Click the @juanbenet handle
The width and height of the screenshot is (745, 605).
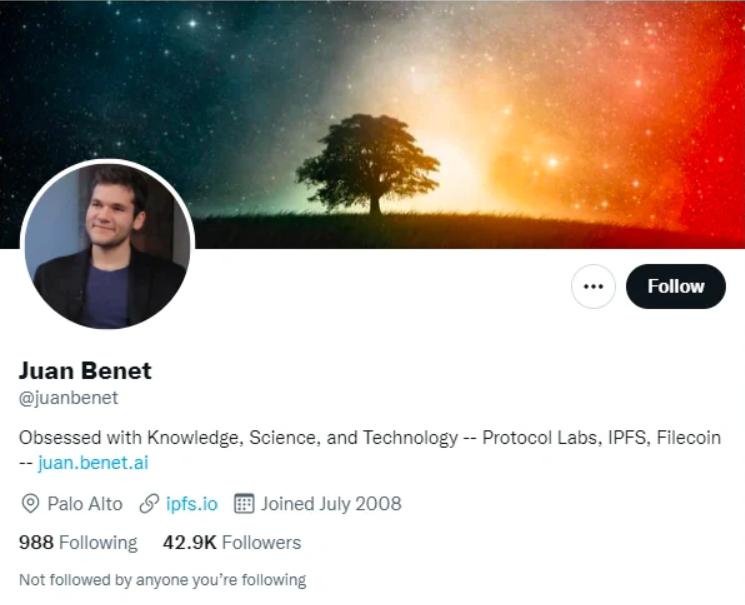68,398
